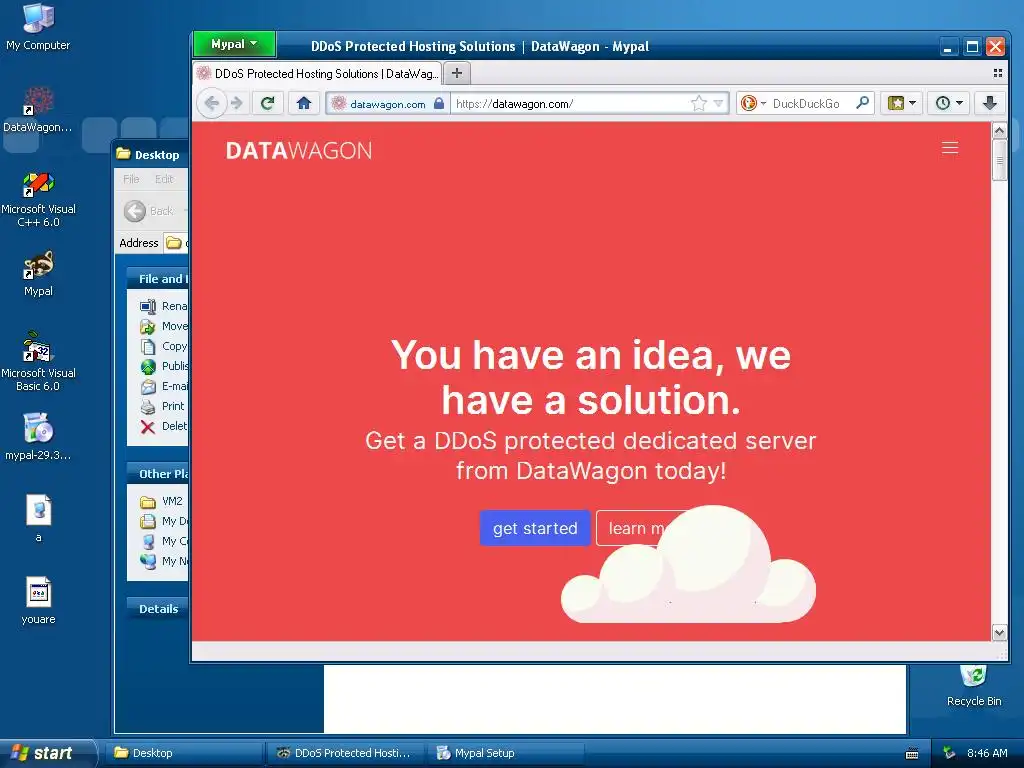Click the padlock site security icon

(440, 103)
